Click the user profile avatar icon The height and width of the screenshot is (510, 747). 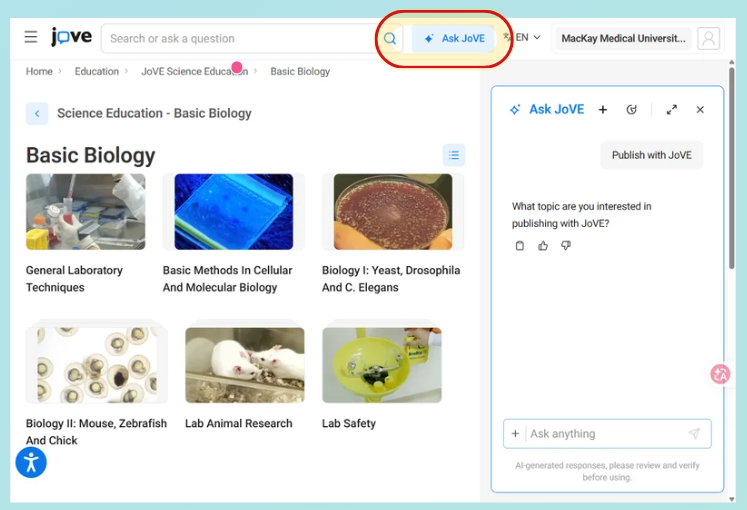tap(708, 39)
